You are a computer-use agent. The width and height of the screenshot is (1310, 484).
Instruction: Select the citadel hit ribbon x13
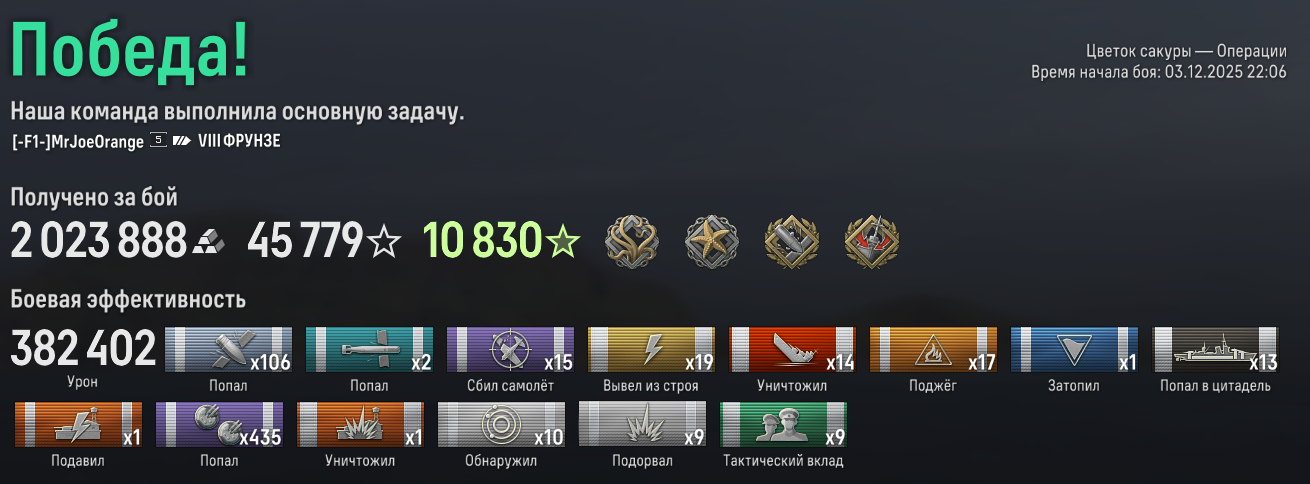point(1216,349)
